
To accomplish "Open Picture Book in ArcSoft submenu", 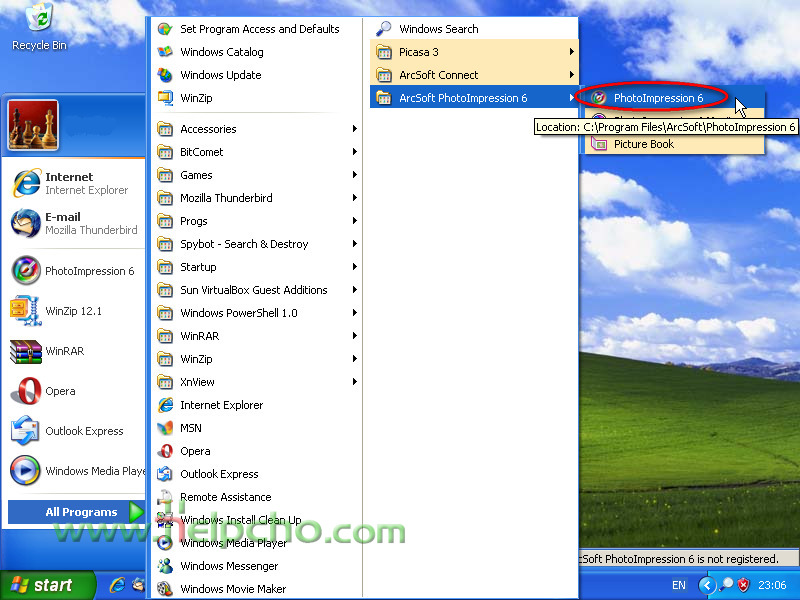I will 673,144.
